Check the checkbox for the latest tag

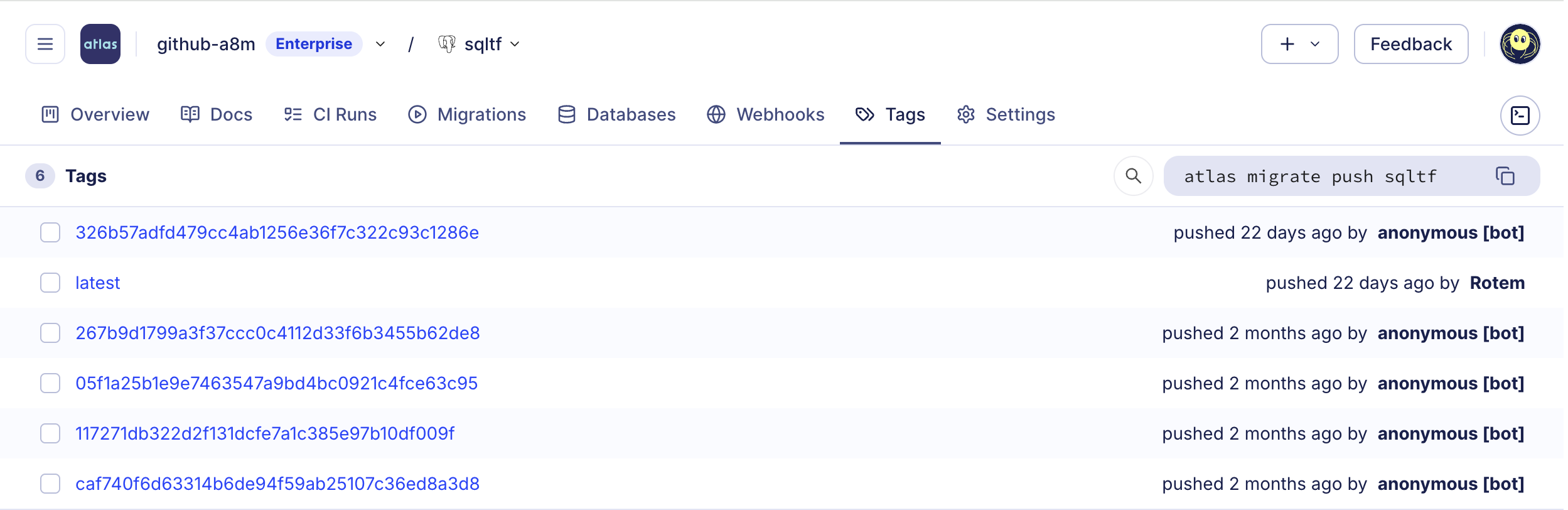pyautogui.click(x=50, y=283)
